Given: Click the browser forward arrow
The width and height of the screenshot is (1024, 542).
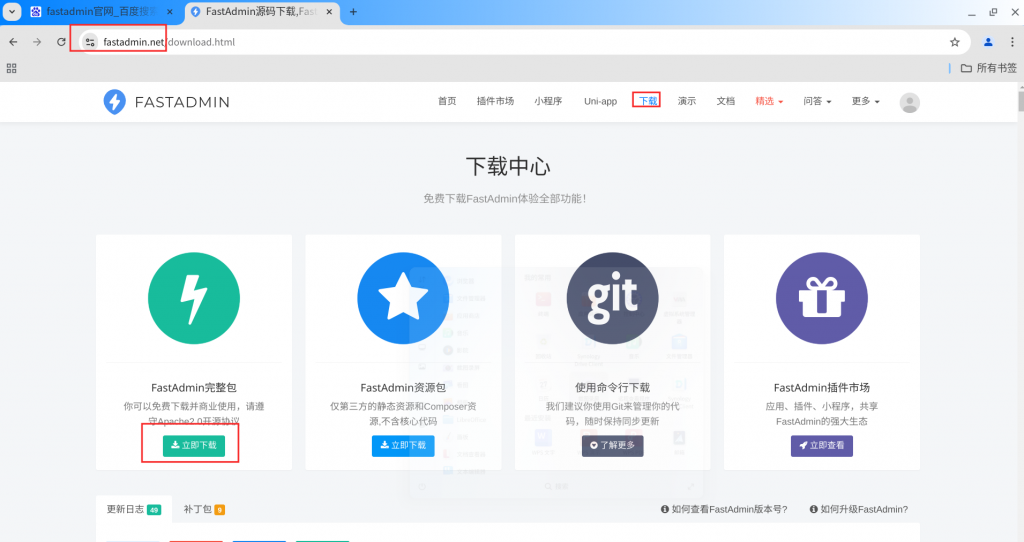Looking at the screenshot, I should (x=37, y=42).
